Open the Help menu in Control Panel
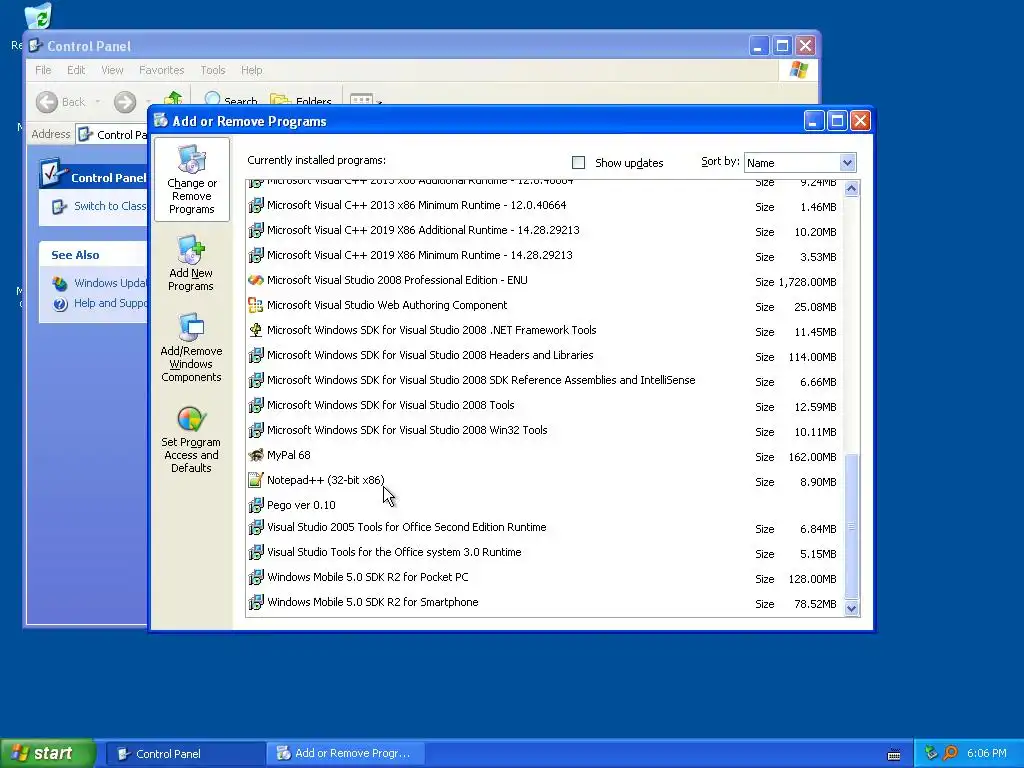The image size is (1024, 768). 251,70
